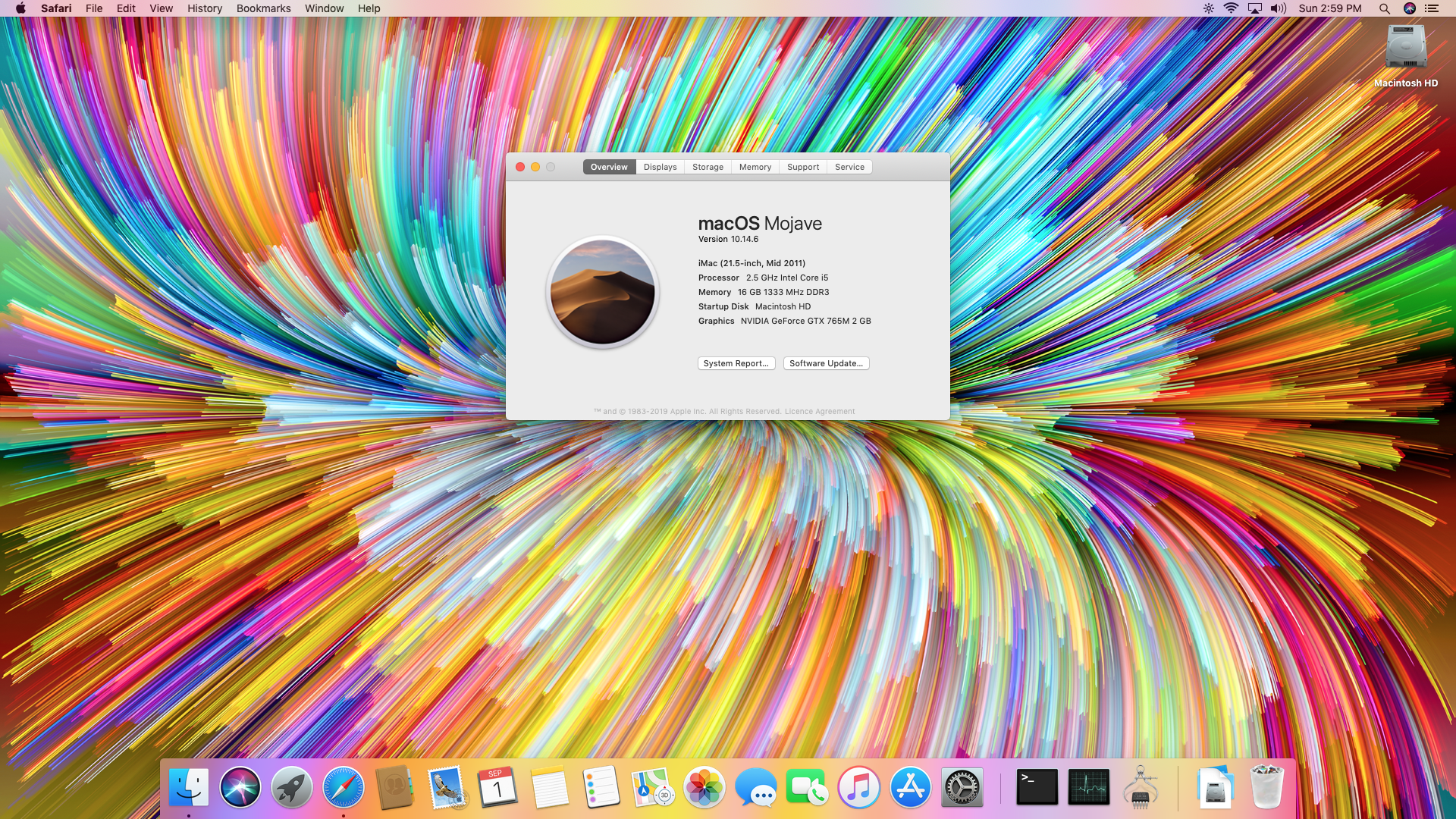Open iTunes music icon in Dock
Image resolution: width=1456 pixels, height=819 pixels.
(x=859, y=787)
